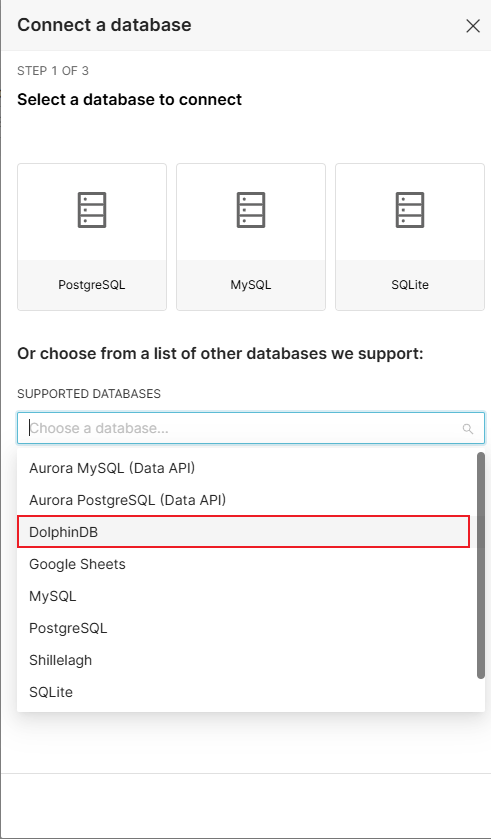491x839 pixels.
Task: Click the SUPPORTED DATABASES field label
Action: pos(89,394)
